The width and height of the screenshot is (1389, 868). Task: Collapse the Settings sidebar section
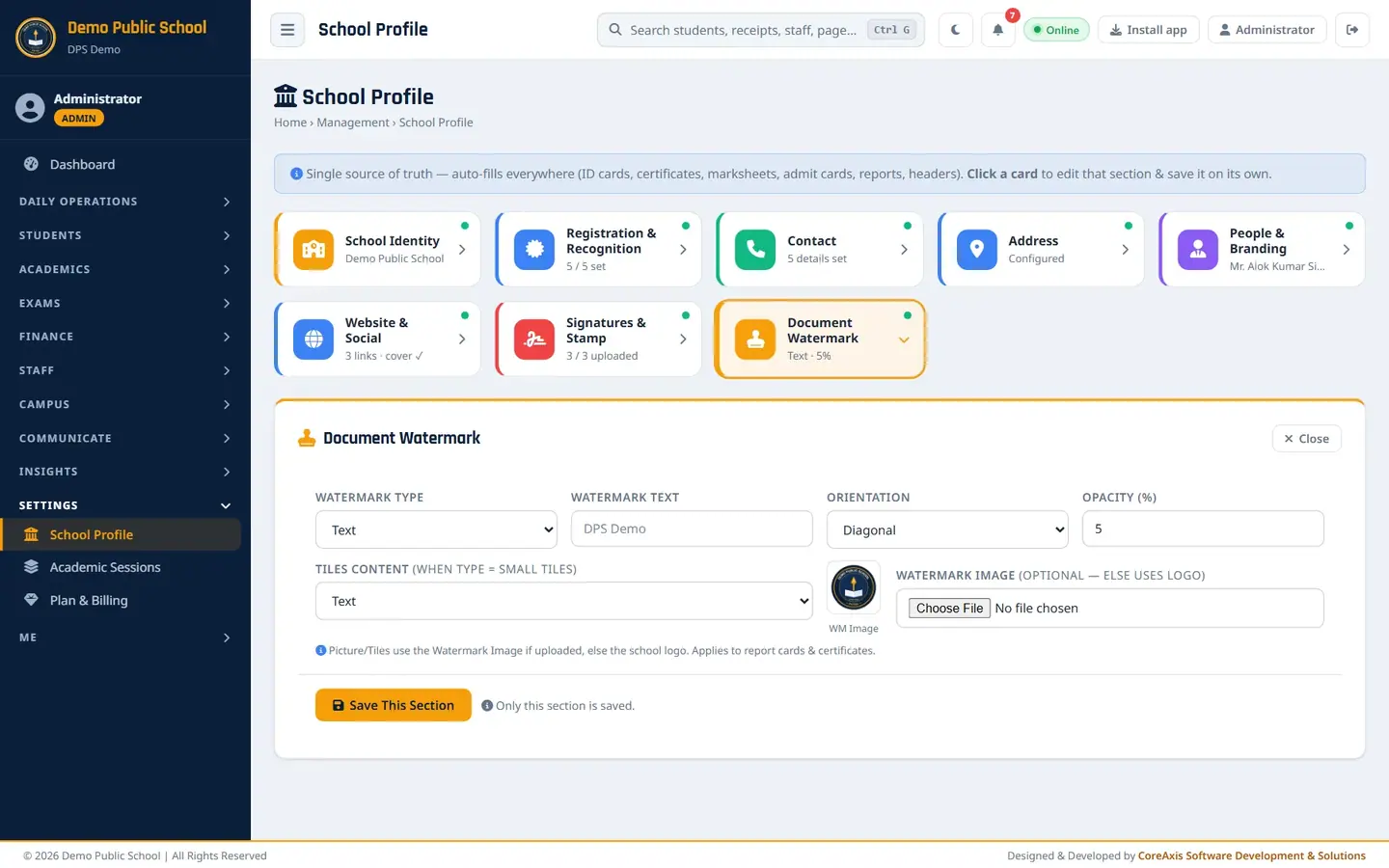[125, 505]
